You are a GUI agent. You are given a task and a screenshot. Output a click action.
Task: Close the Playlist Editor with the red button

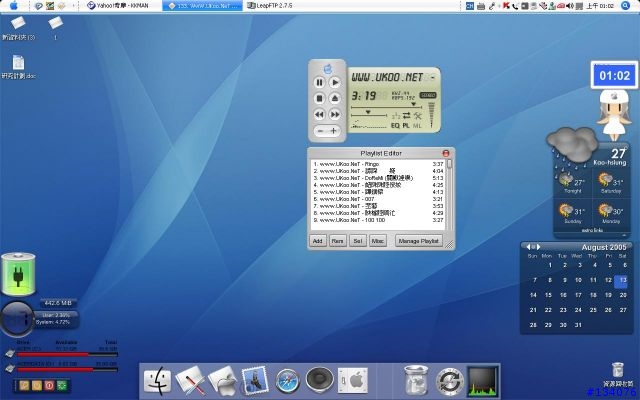[446, 153]
